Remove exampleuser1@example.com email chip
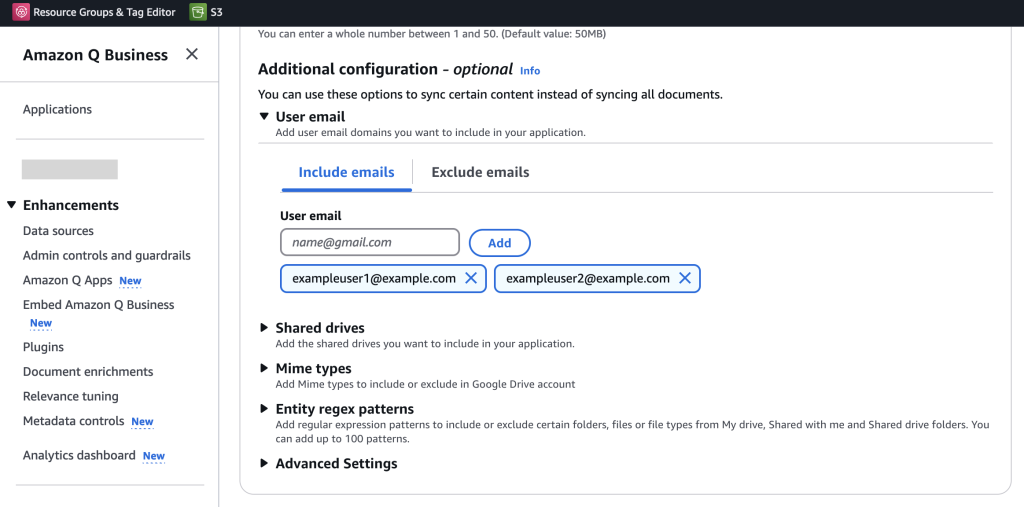Viewport: 1024px width, 507px height. (470, 278)
